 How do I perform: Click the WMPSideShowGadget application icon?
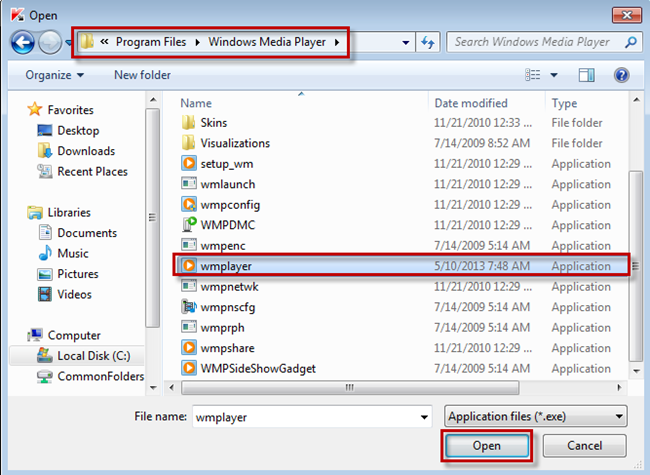[x=189, y=368]
